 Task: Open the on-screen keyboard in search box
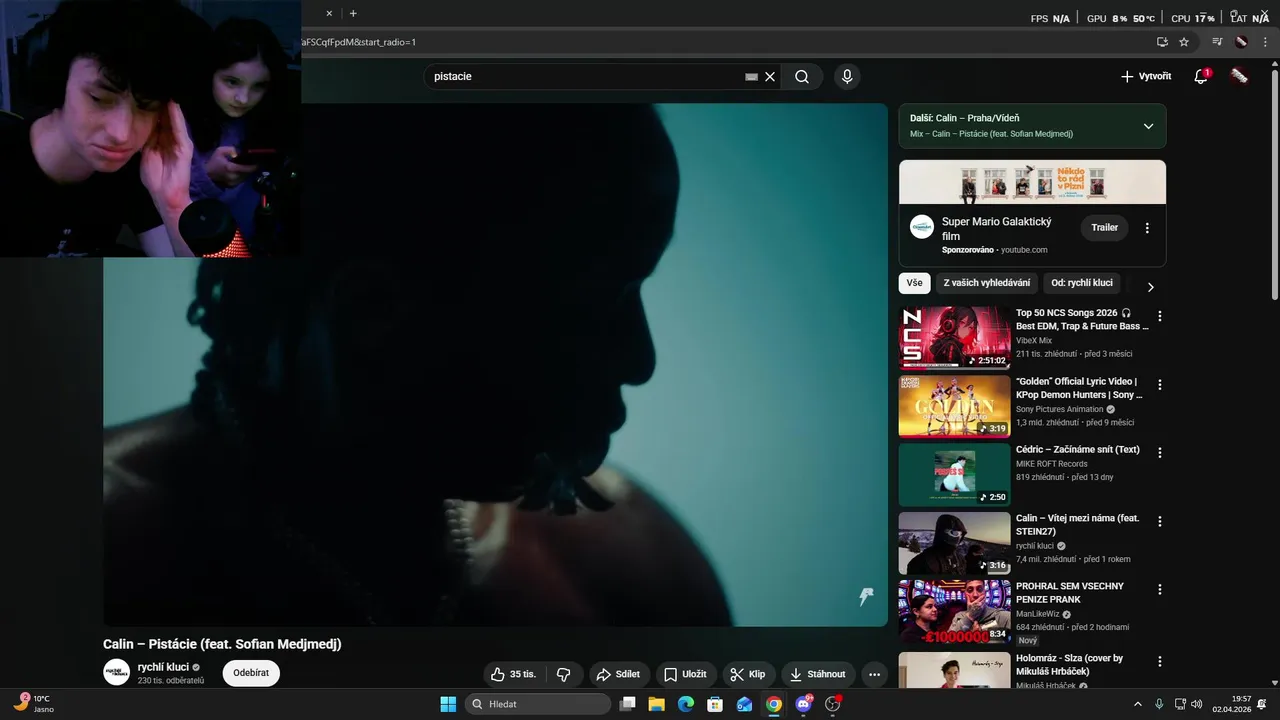[752, 77]
